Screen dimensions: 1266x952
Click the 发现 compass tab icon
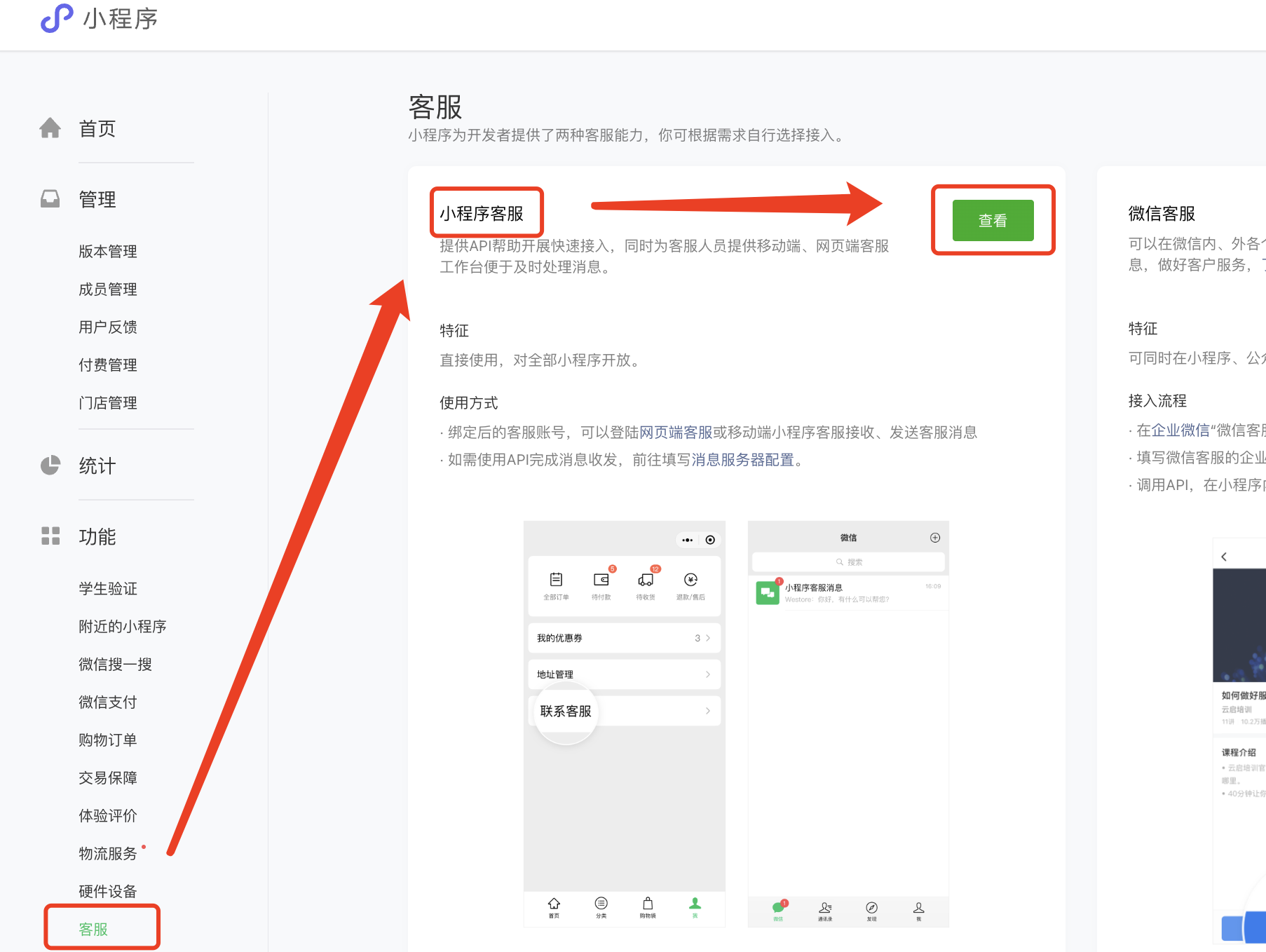point(872,907)
